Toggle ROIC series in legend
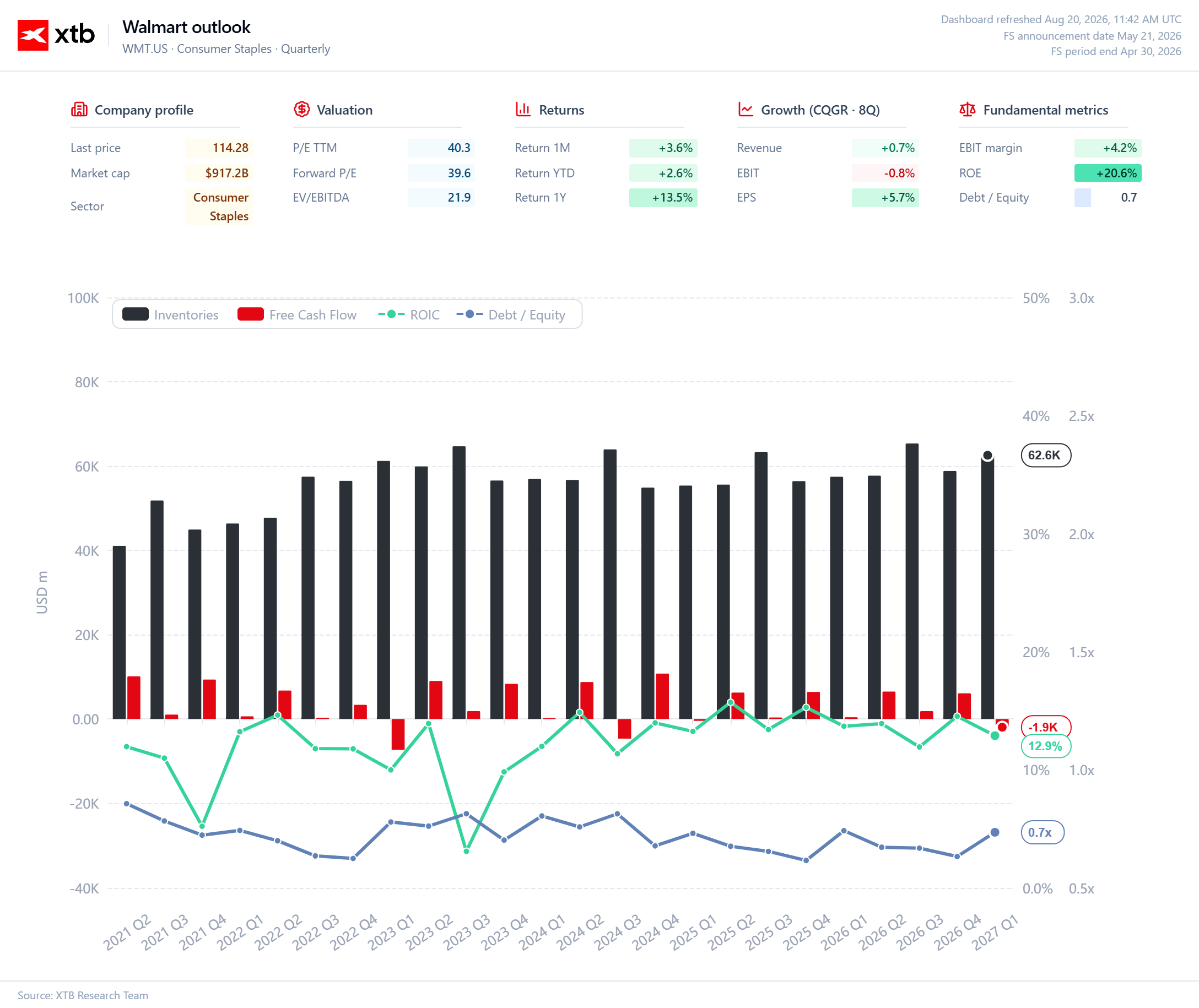 coord(409,315)
